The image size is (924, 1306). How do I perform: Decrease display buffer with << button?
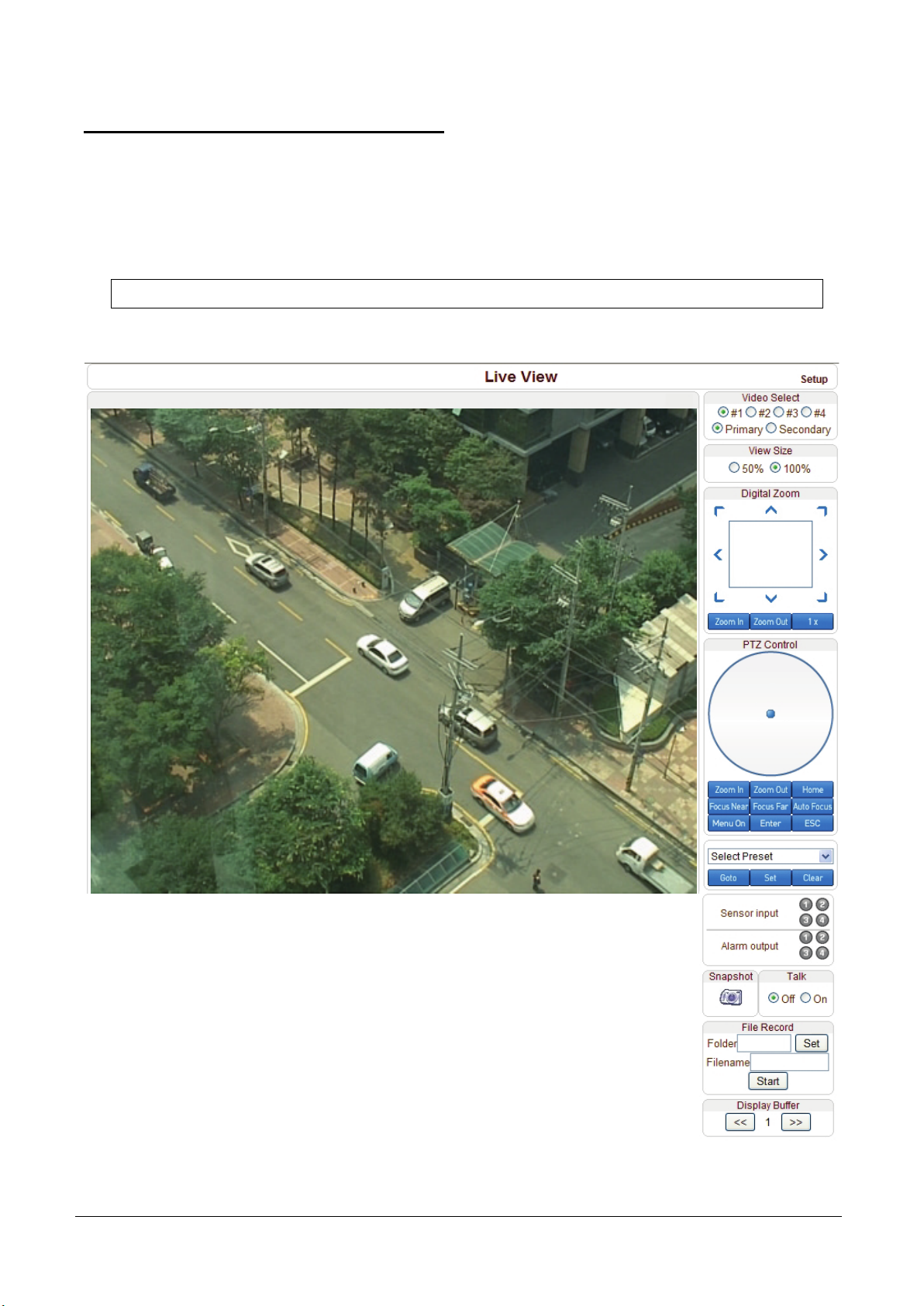pos(740,1122)
